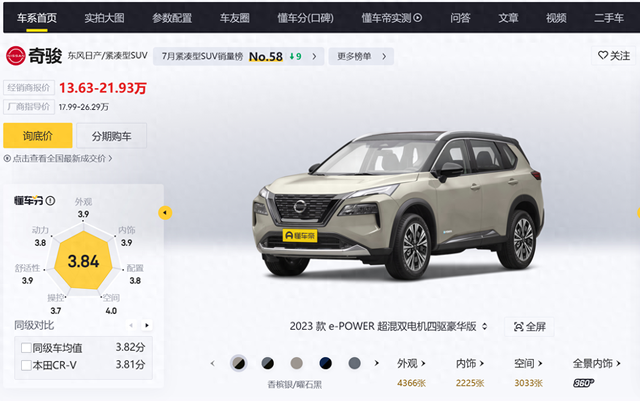Show next 同级对比 item with right arrow
This screenshot has width=640, height=401.
coord(147,325)
